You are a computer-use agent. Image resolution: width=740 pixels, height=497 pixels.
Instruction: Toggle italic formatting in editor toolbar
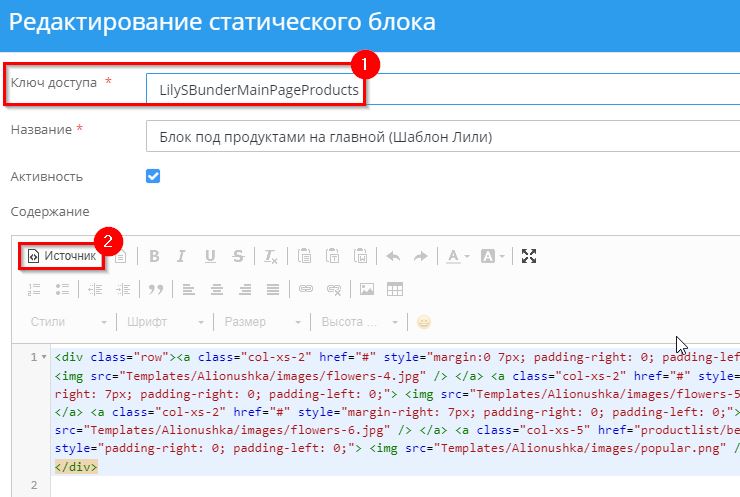coord(182,256)
